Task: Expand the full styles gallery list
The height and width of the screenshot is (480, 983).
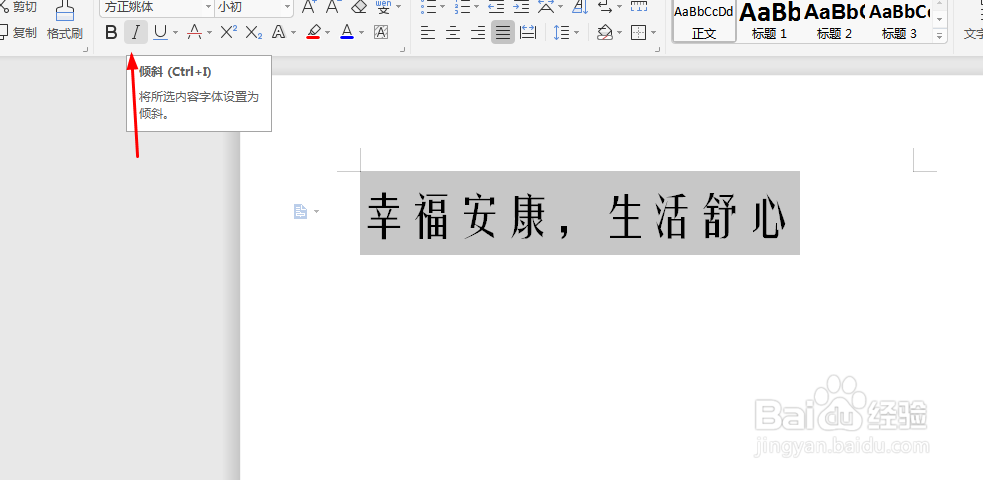Action: point(939,36)
